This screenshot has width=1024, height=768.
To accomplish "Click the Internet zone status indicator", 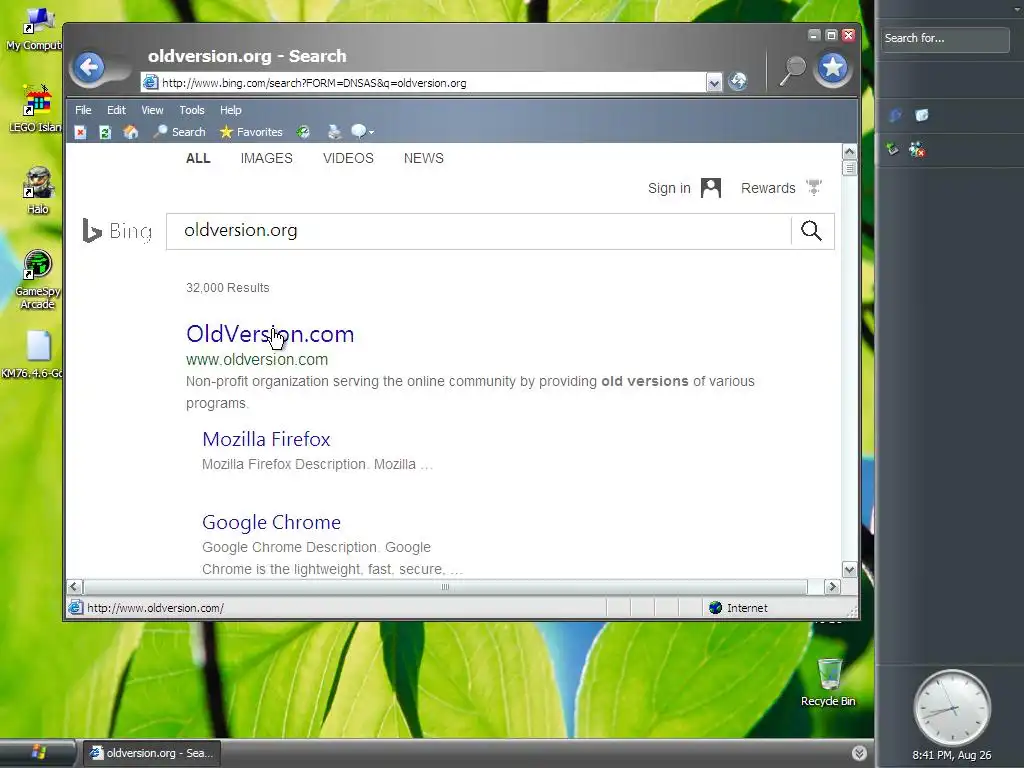I will pyautogui.click(x=738, y=608).
